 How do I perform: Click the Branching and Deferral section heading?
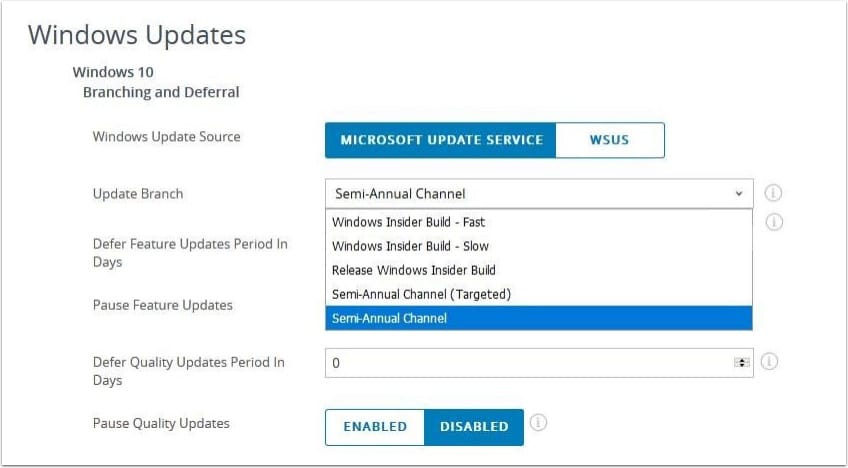[160, 92]
